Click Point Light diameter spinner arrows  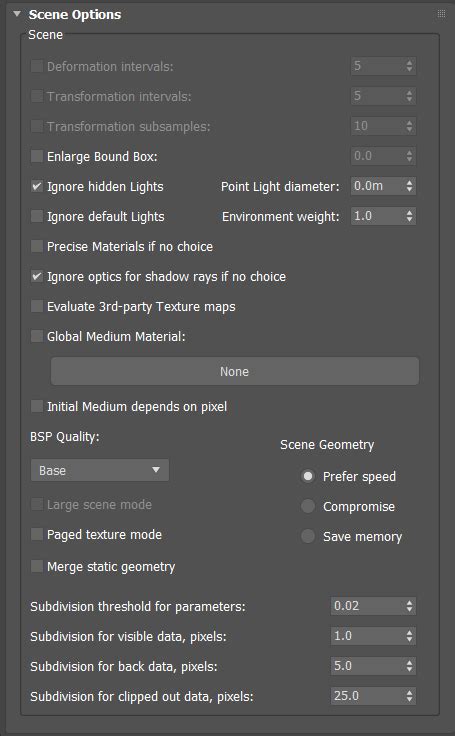click(x=409, y=186)
